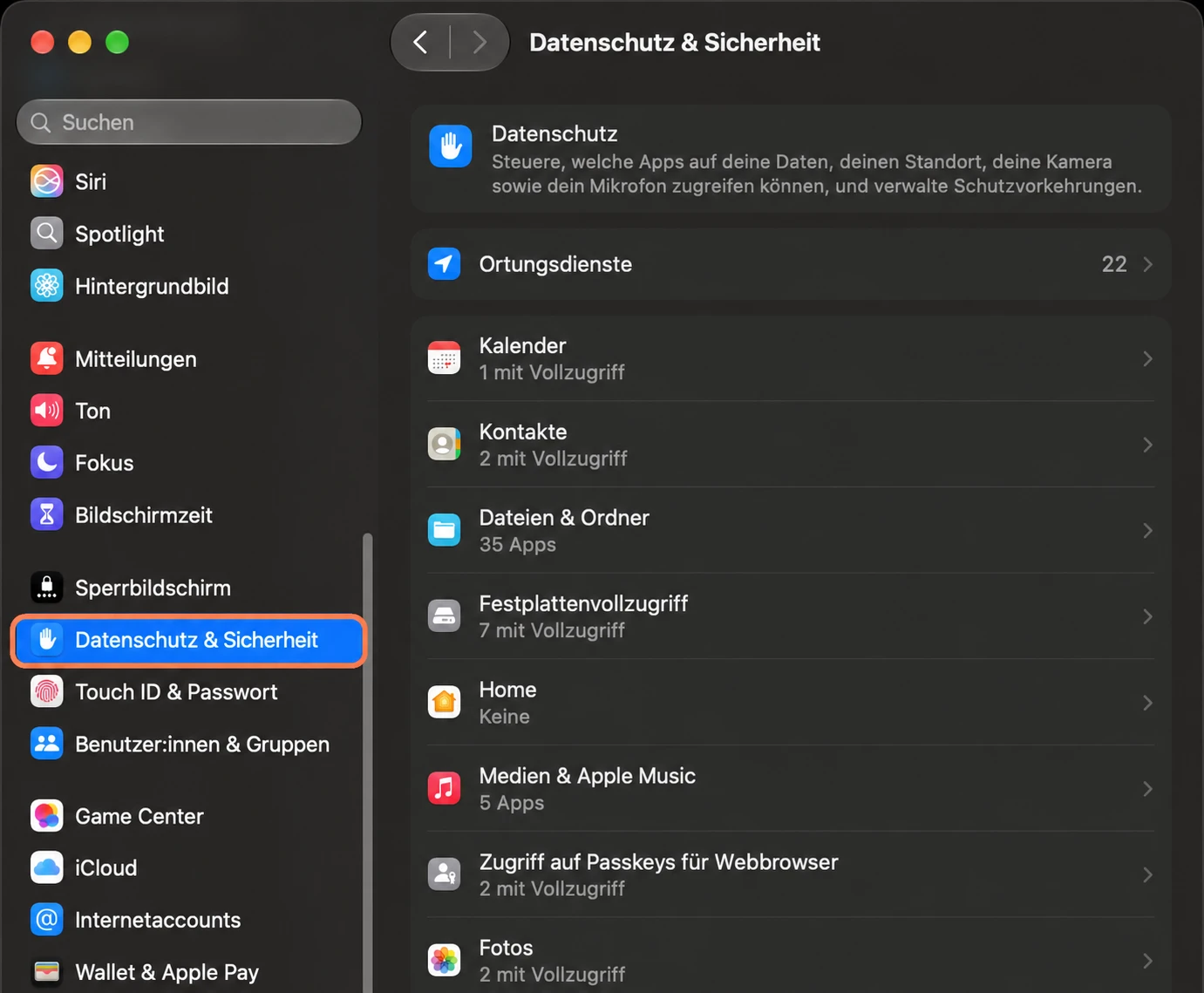Click the sidebar vertical scrollbar
The image size is (1204, 993).
368,763
